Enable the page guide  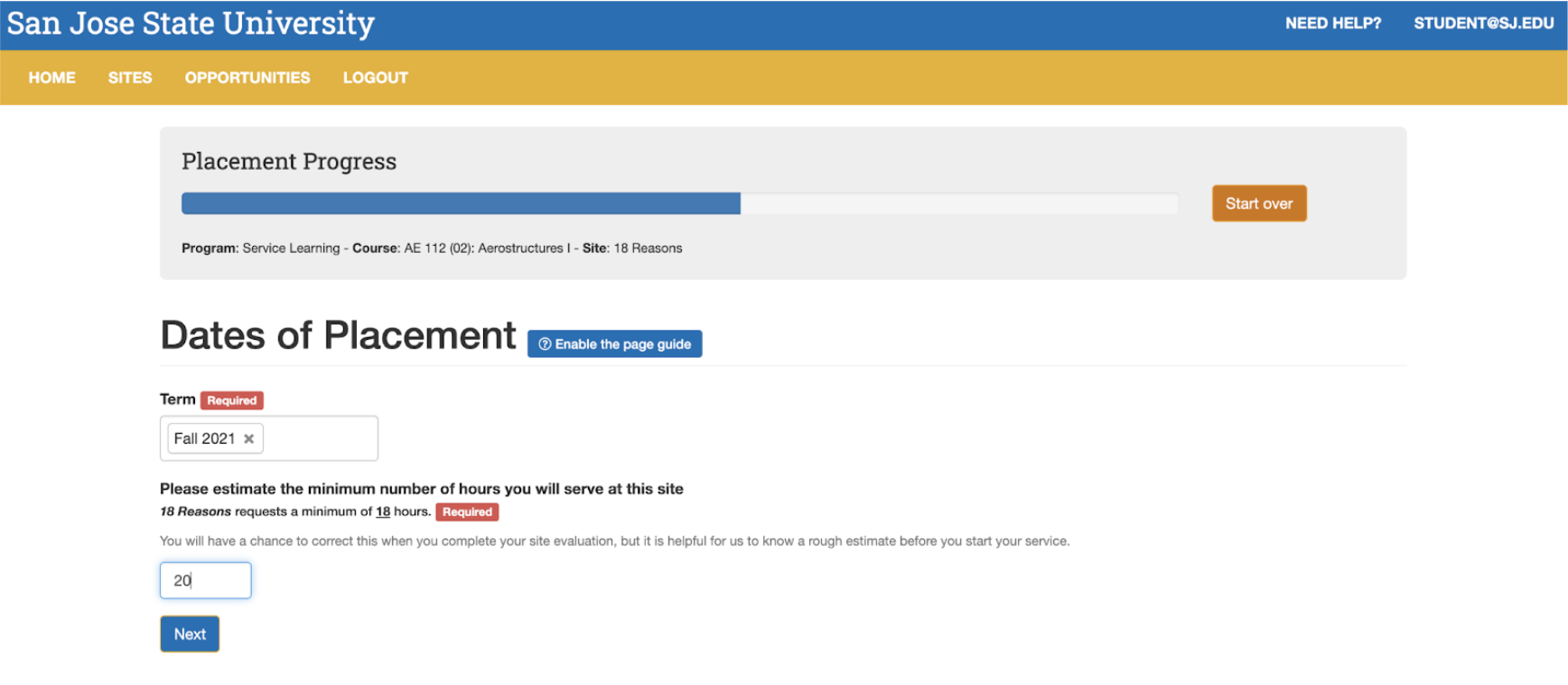click(x=615, y=344)
